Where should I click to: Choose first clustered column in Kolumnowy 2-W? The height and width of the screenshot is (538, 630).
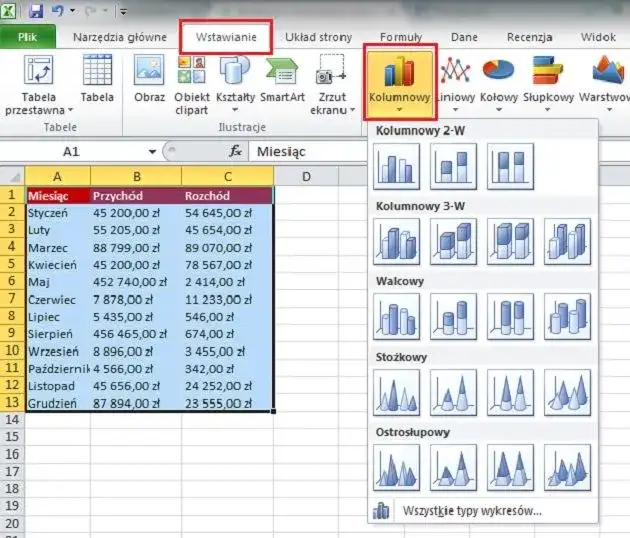tap(396, 167)
